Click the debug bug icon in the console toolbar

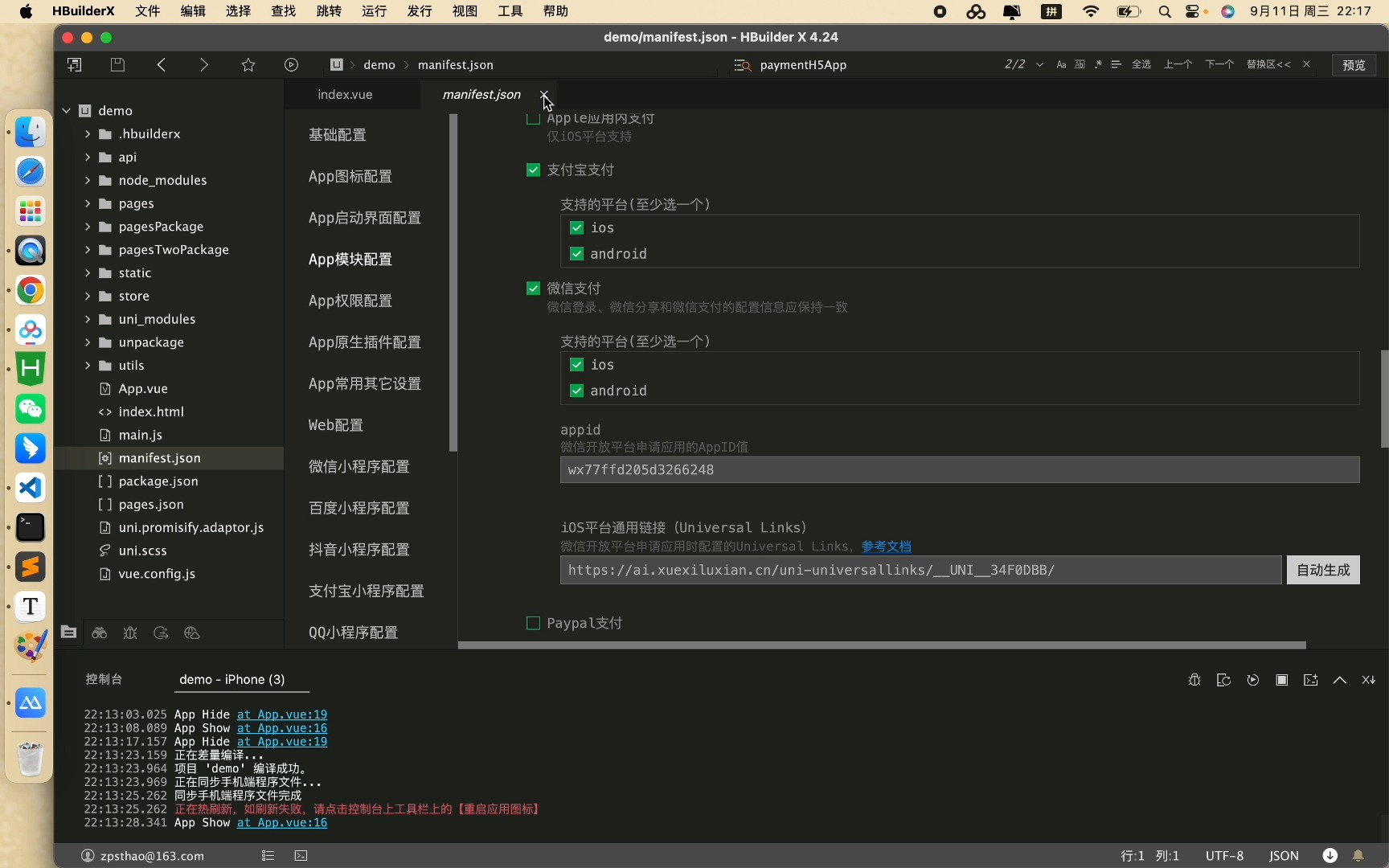[x=1194, y=680]
